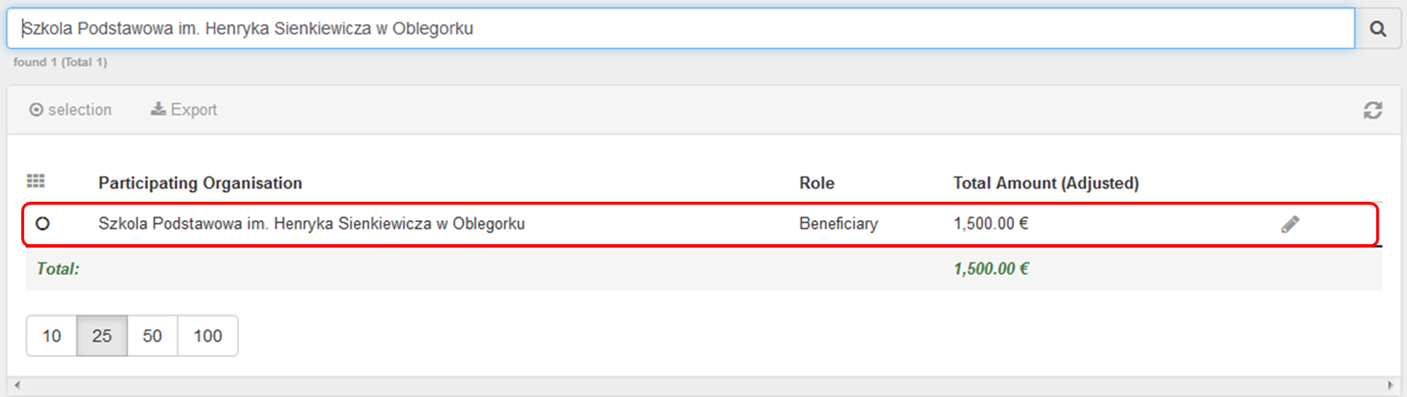Show 100 results per page
1407x397 pixels.
point(207,336)
